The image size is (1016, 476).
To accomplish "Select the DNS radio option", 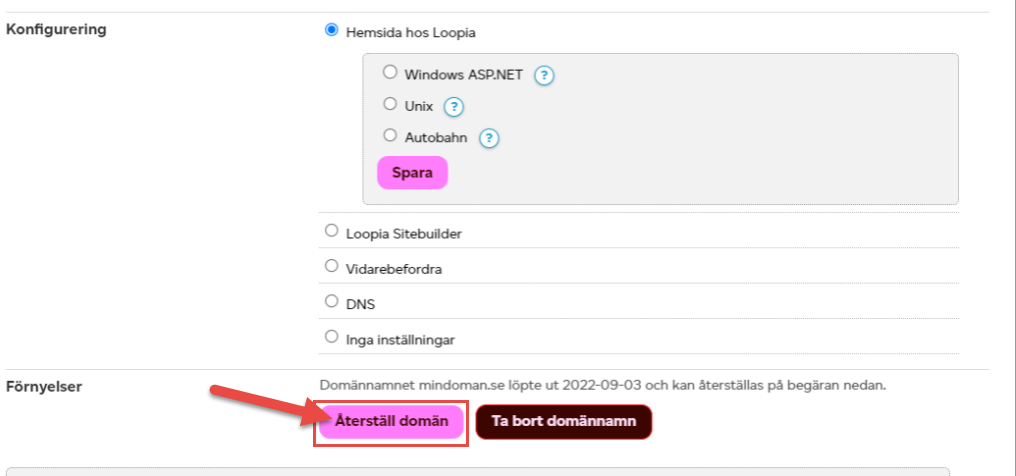I will click(332, 301).
